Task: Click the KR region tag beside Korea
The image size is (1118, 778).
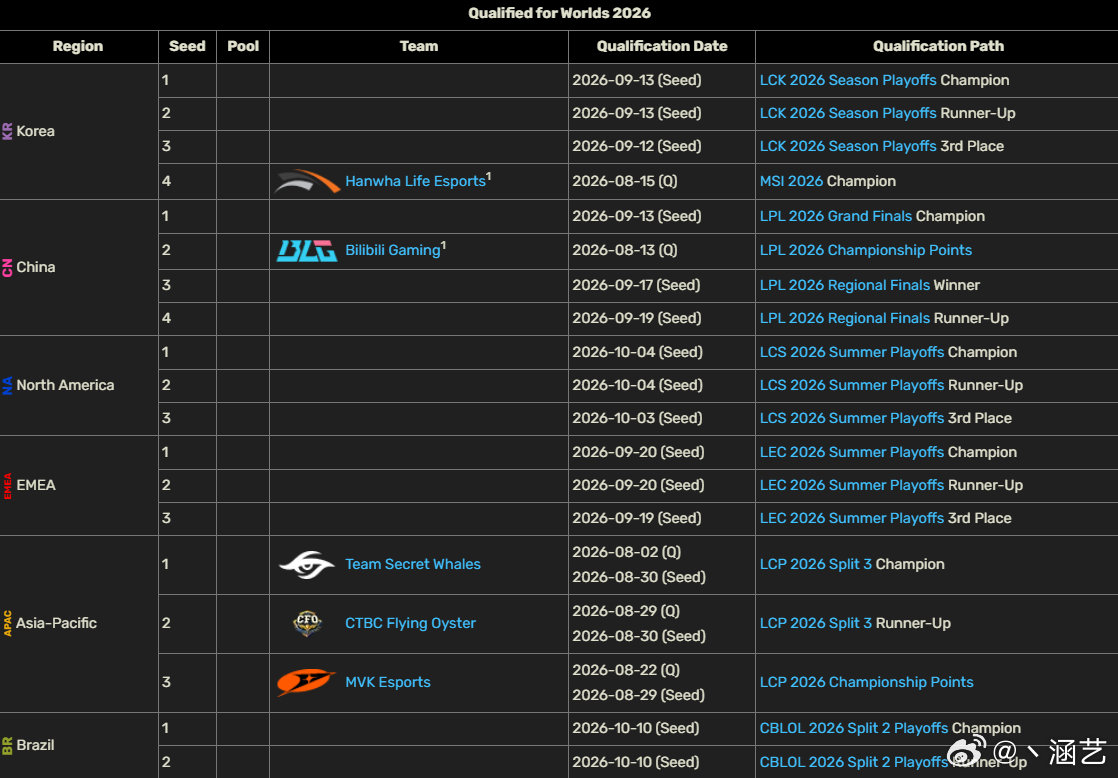Action: tap(7, 131)
